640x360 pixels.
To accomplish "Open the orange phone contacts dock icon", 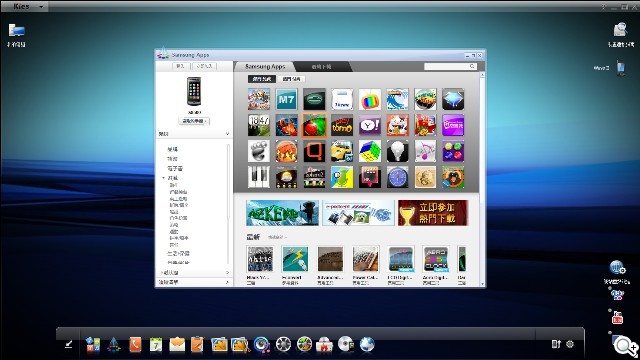I will coord(135,344).
